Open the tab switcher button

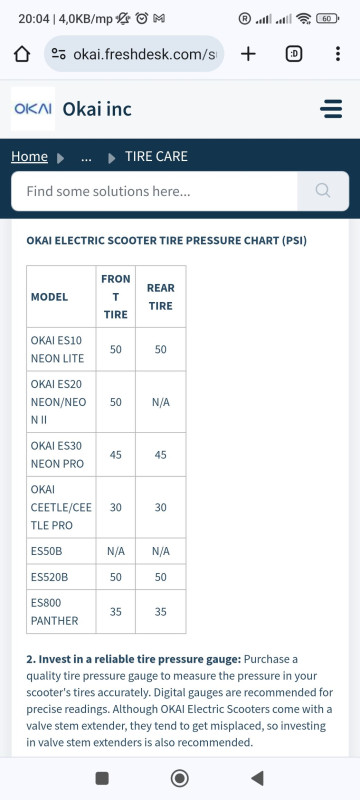(293, 54)
